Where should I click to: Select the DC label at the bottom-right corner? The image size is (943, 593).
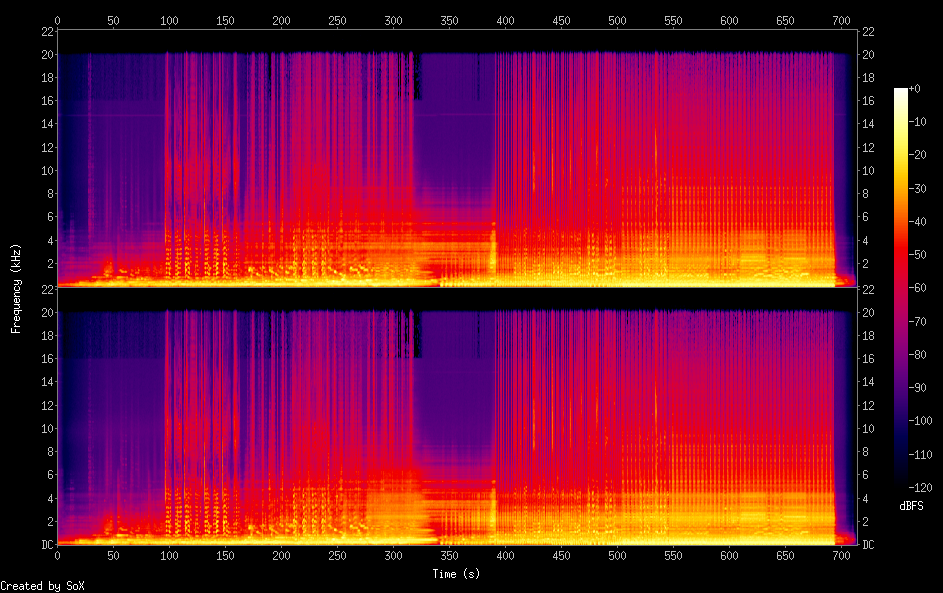868,544
